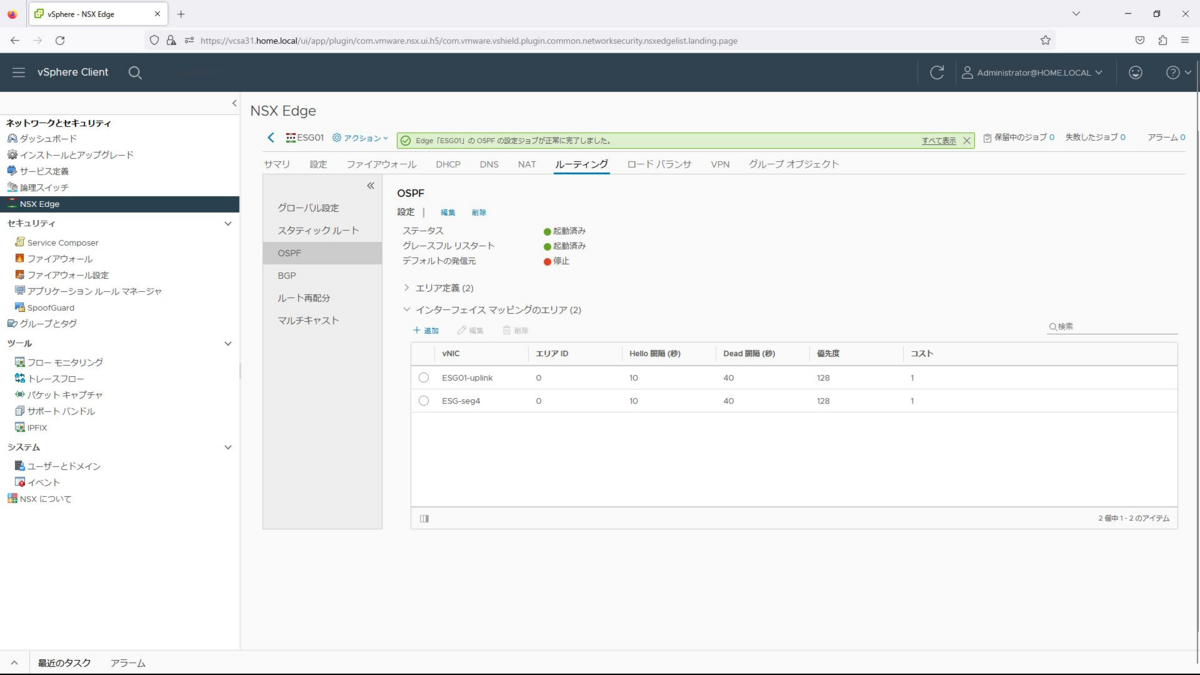Click 保留中のジョブ counter

click(x=1019, y=137)
